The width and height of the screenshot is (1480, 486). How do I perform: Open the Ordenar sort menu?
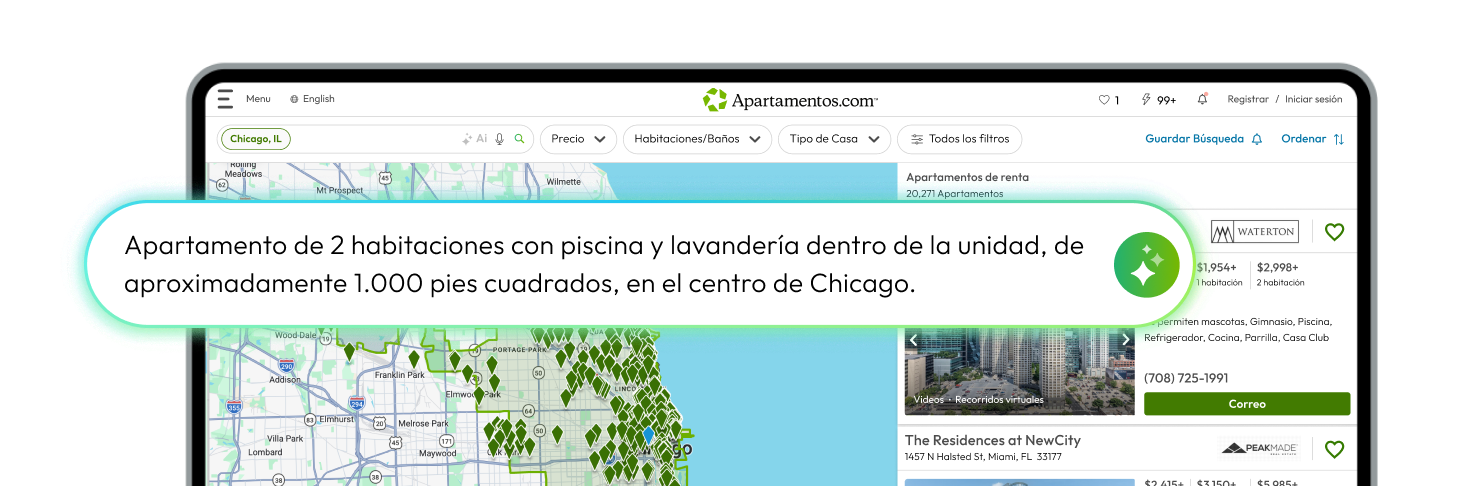(1312, 139)
